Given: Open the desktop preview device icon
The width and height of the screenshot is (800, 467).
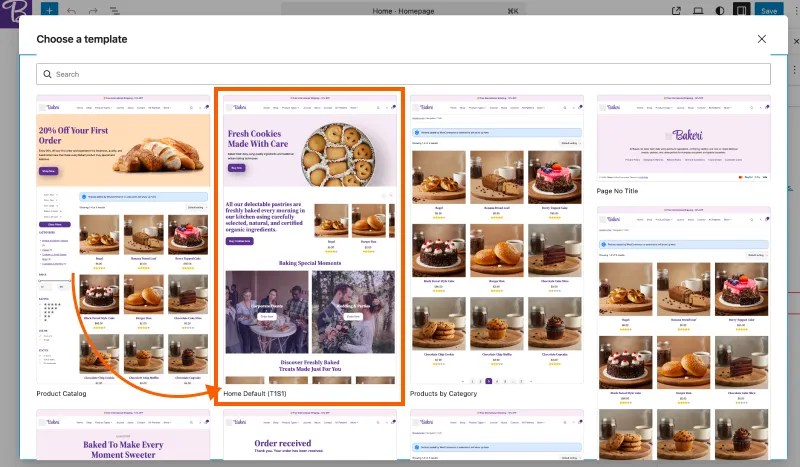Looking at the screenshot, I should [698, 11].
